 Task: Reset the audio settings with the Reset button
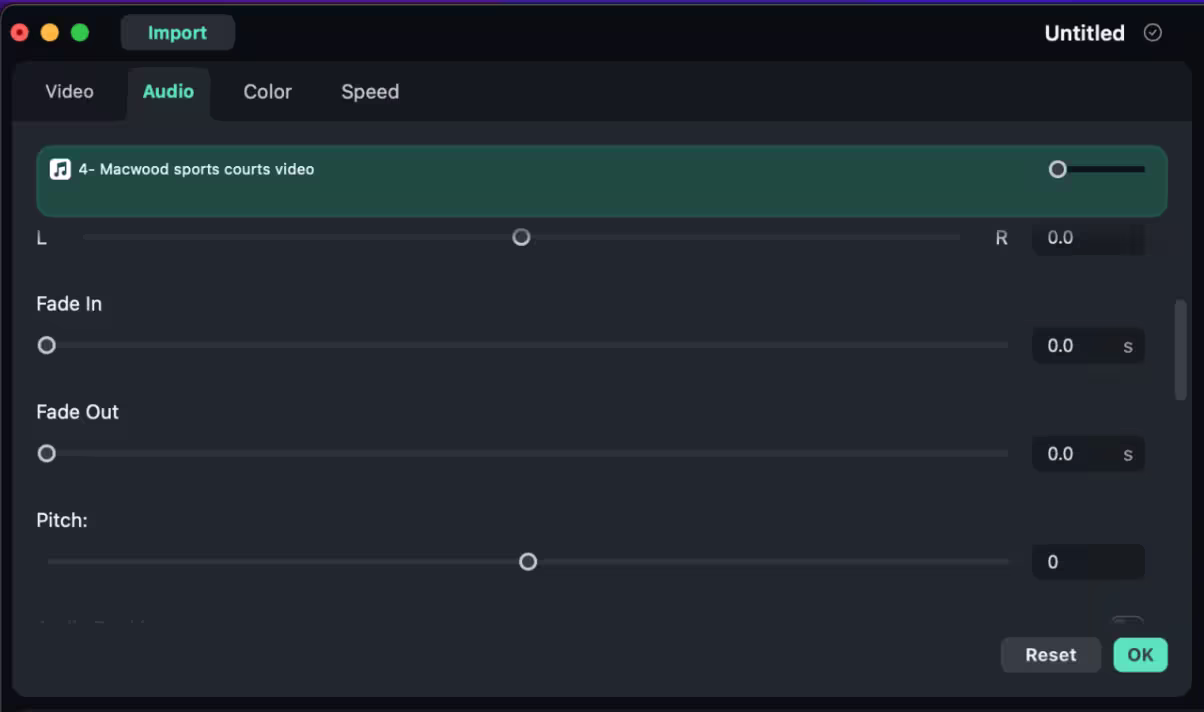coord(1050,655)
